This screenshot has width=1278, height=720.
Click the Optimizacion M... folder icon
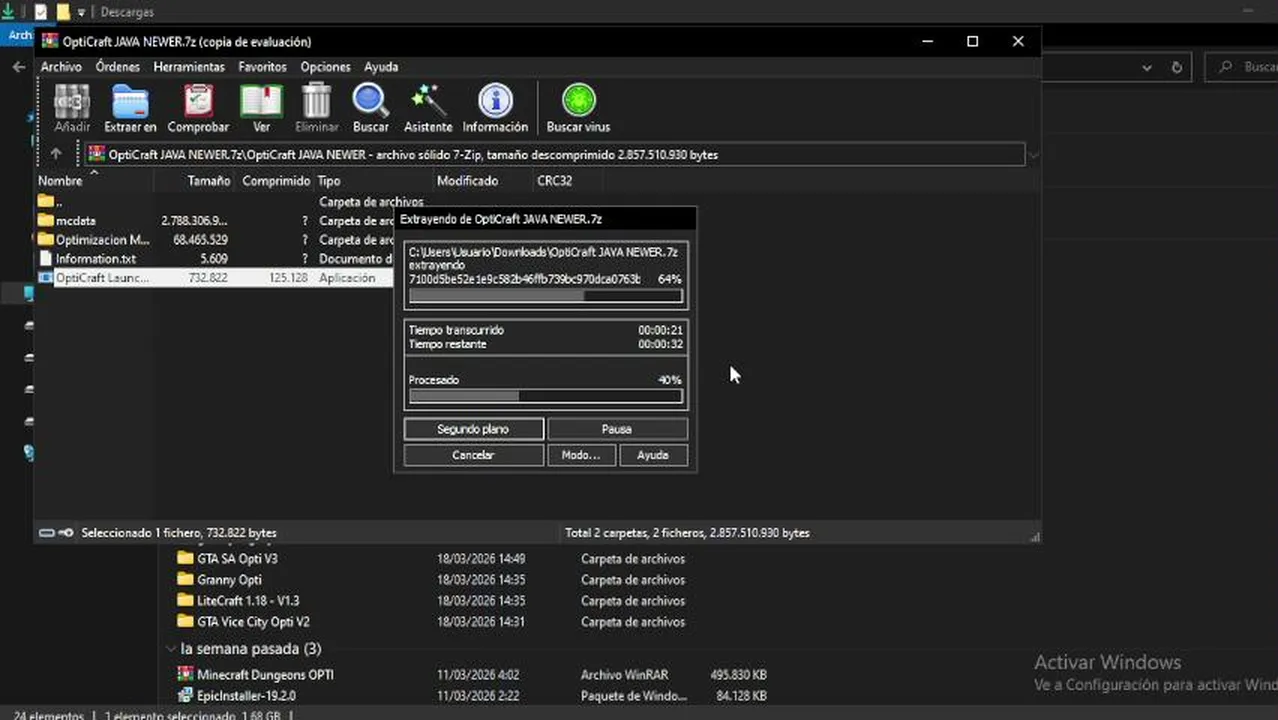click(x=45, y=239)
